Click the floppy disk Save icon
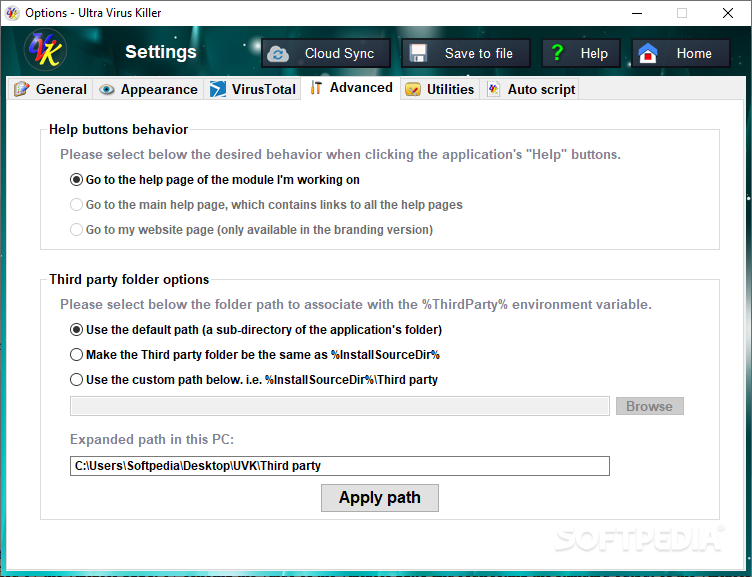 pyautogui.click(x=418, y=53)
